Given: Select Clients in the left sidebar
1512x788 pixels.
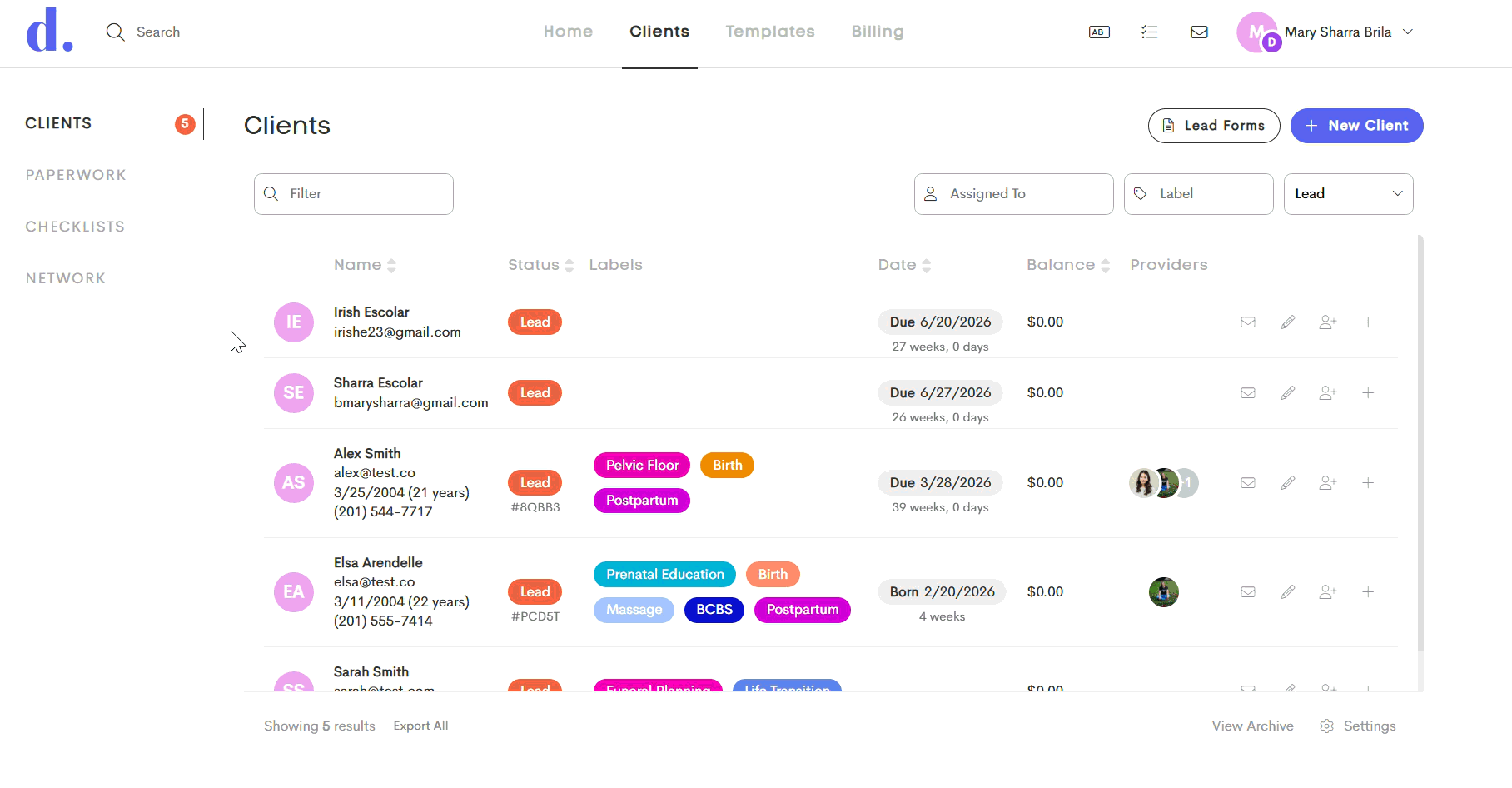Looking at the screenshot, I should pos(58,123).
